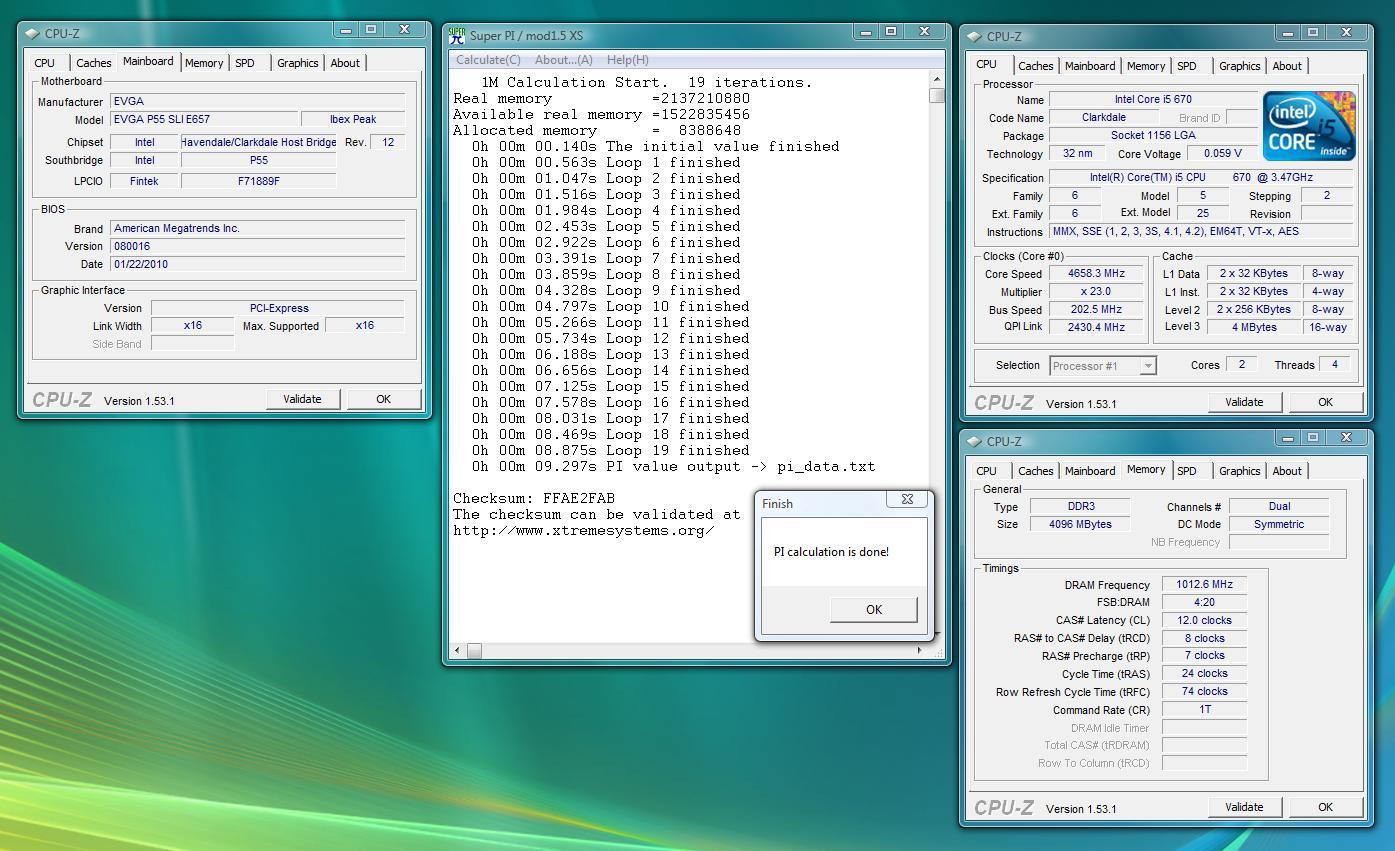This screenshot has width=1395, height=851.
Task: Click CPU-Z icon in Mainboard window title bar
Action: pos(32,34)
